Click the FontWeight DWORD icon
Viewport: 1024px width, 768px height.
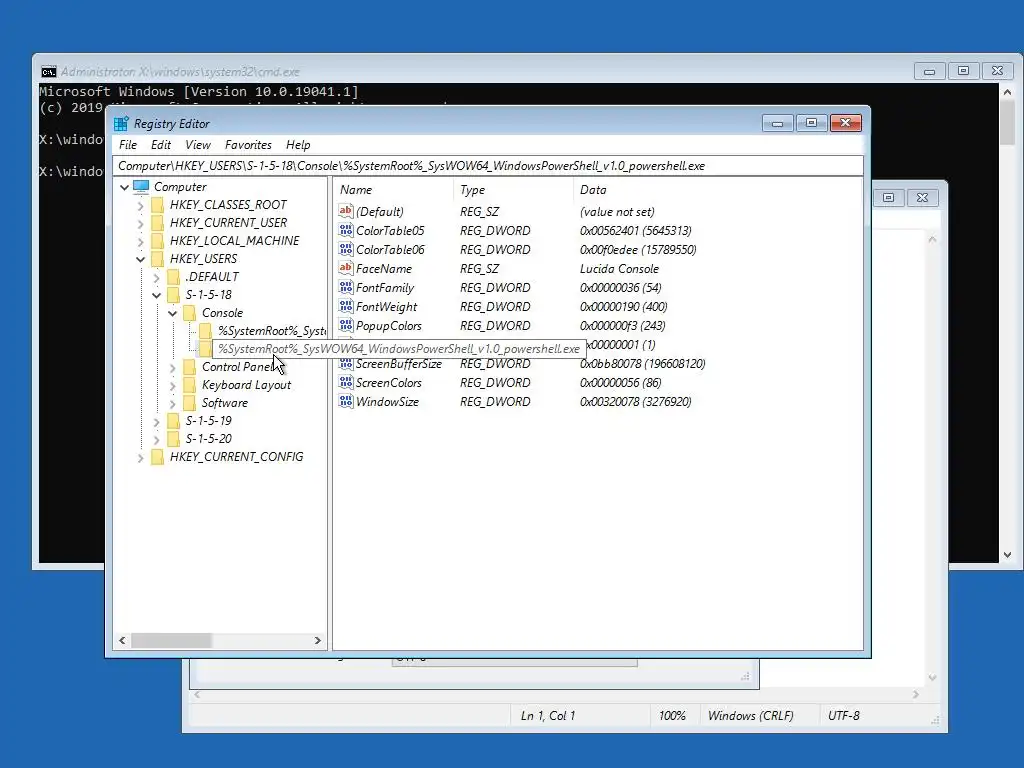pyautogui.click(x=345, y=306)
